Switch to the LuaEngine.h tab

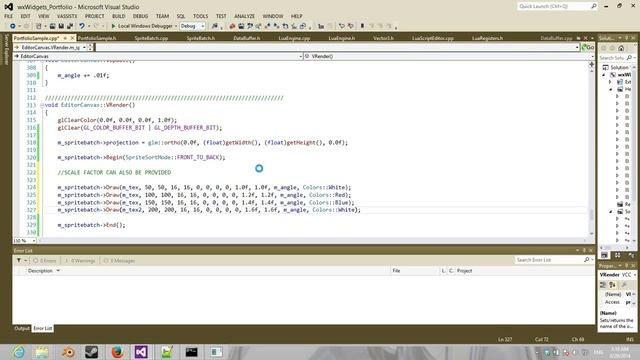tap(342, 38)
